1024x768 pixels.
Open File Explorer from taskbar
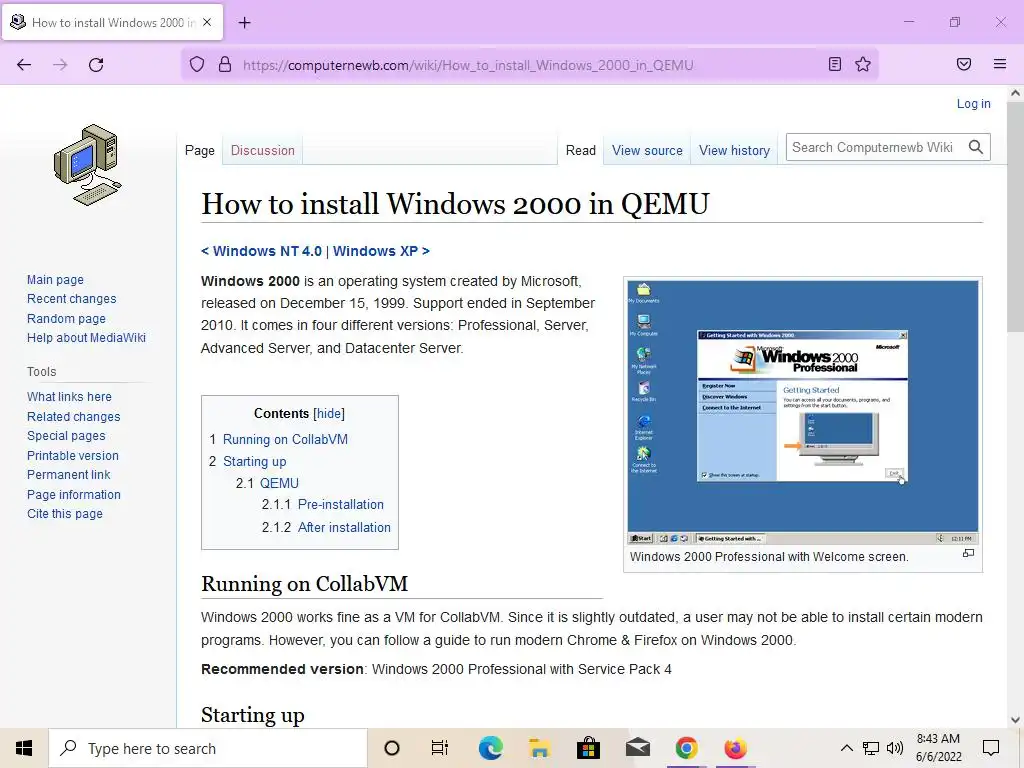(x=539, y=748)
